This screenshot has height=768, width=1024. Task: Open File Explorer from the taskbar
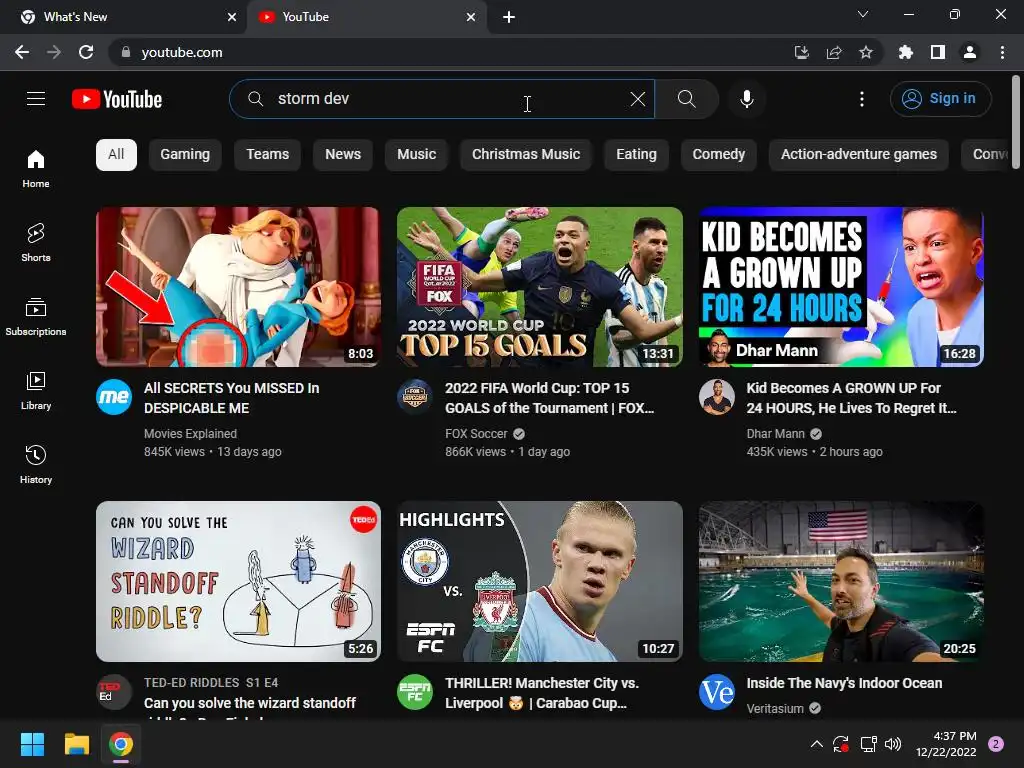click(76, 744)
